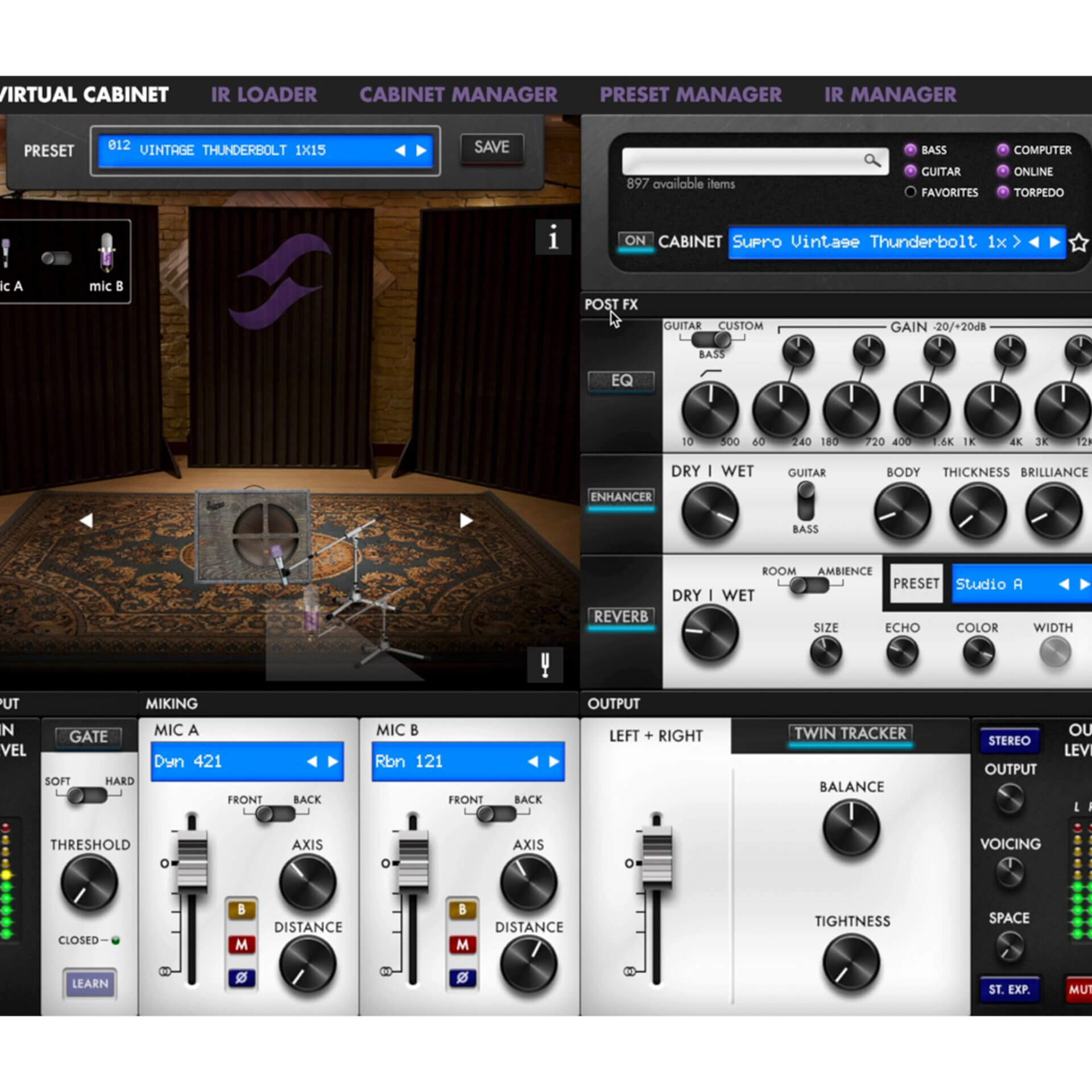Switch to the IR LOADER tab
Screen dimensions: 1092x1092
point(264,94)
